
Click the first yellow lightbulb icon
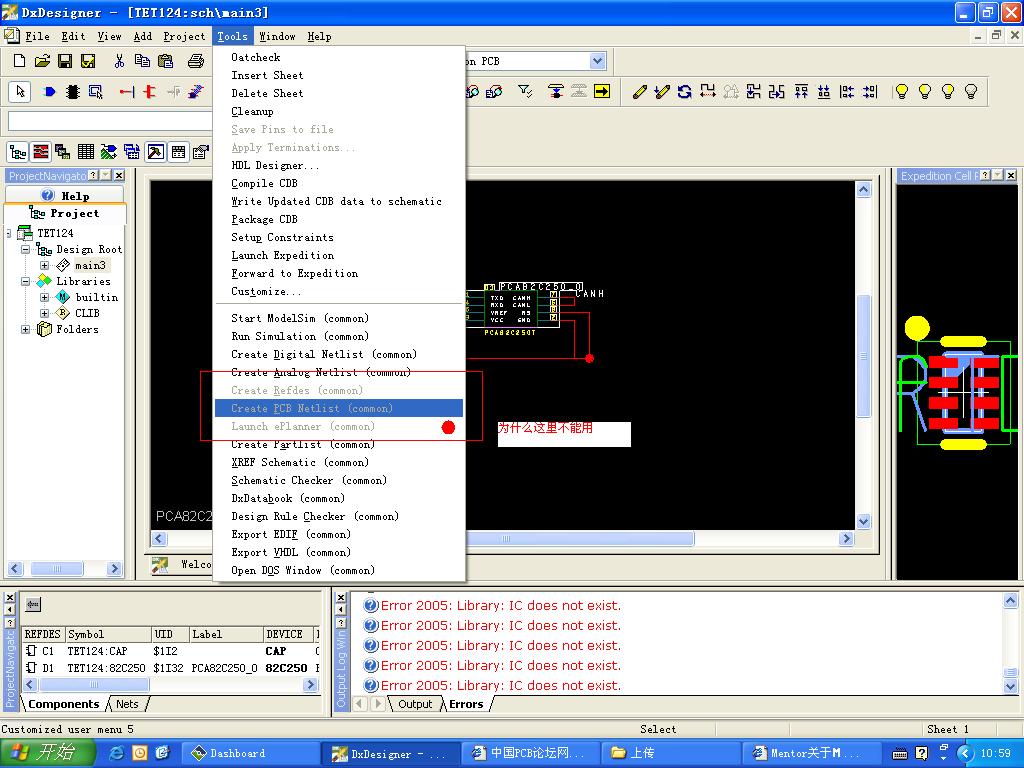pyautogui.click(x=901, y=92)
